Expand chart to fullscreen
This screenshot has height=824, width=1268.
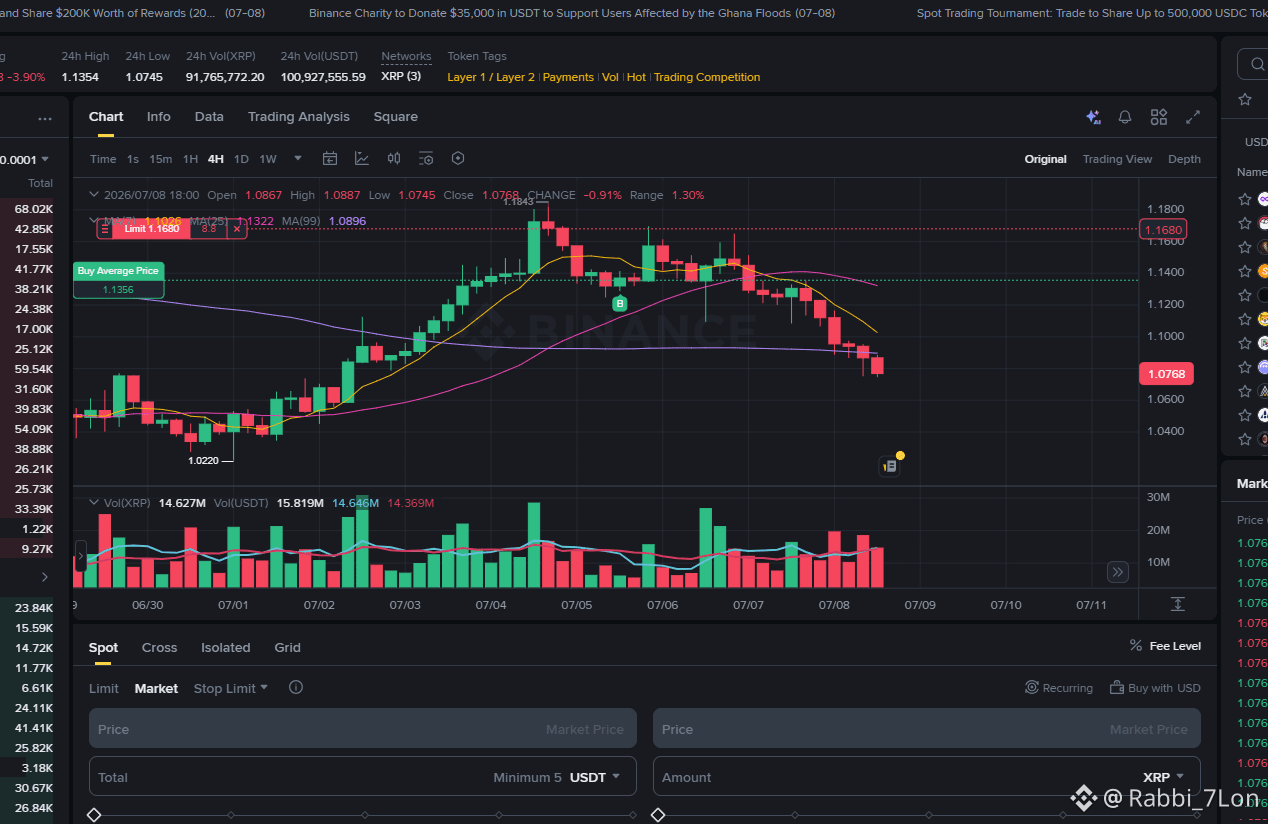tap(1193, 117)
